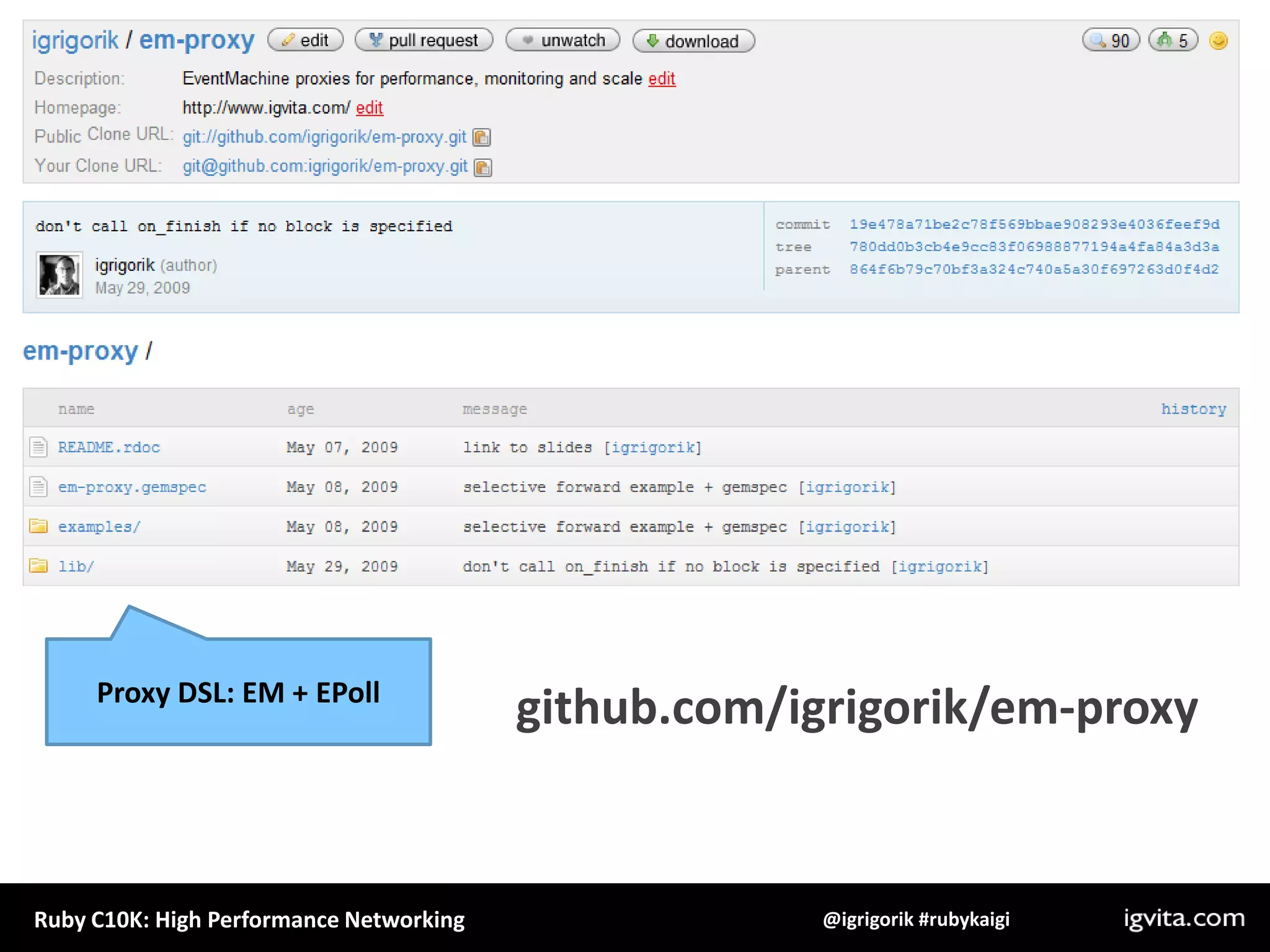This screenshot has width=1270, height=952.
Task: Click the Proxy DSL: EM + EPoll callout
Action: [x=238, y=692]
